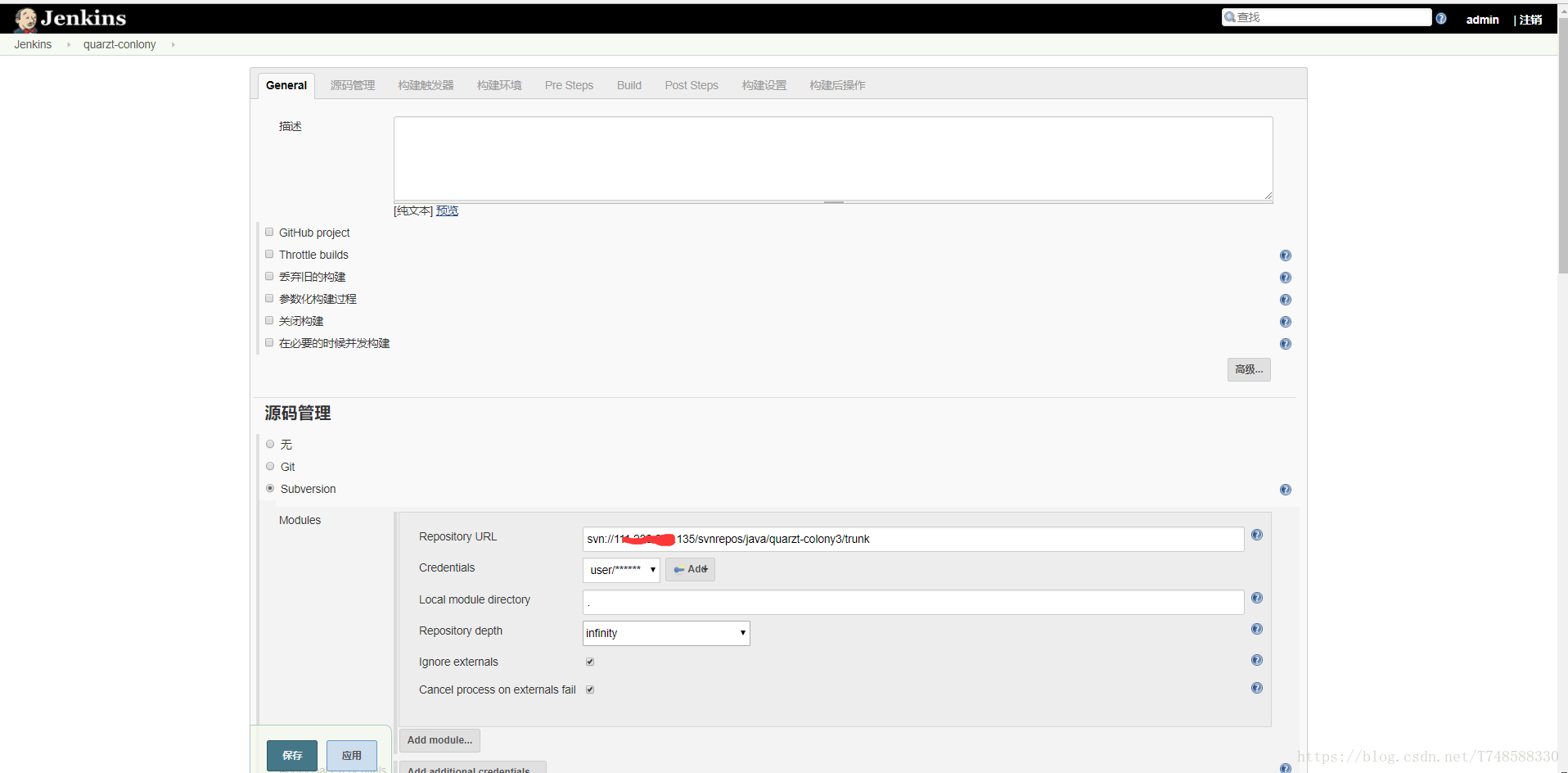
Task: Uncheck Ignore externals checkbox
Action: coord(590,662)
